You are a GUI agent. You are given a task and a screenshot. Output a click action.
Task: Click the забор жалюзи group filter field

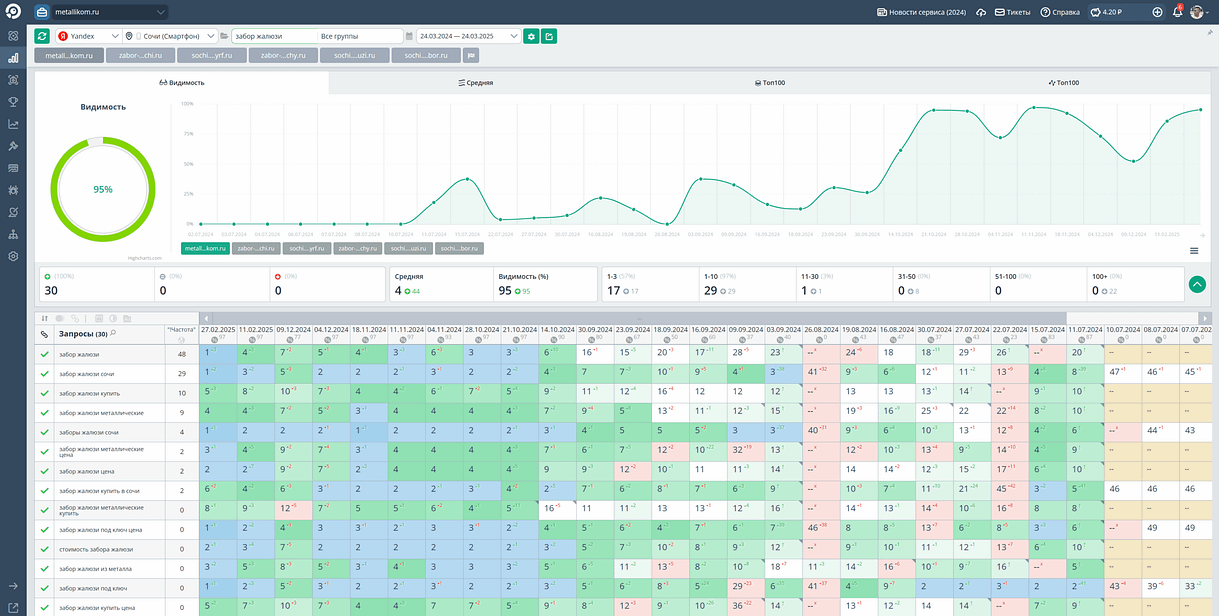click(272, 36)
